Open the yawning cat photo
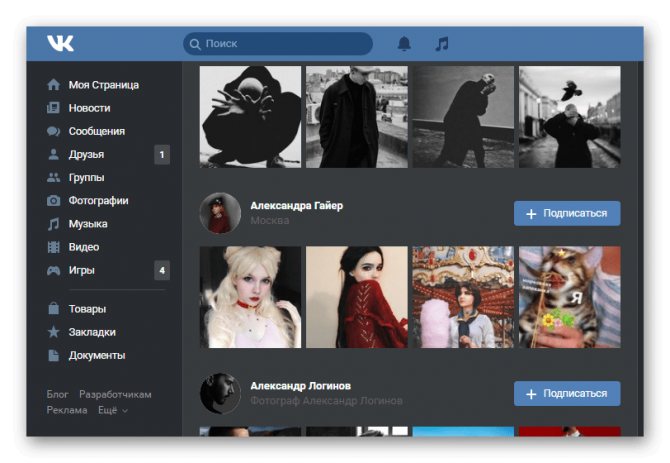670x463 pixels. [570, 297]
